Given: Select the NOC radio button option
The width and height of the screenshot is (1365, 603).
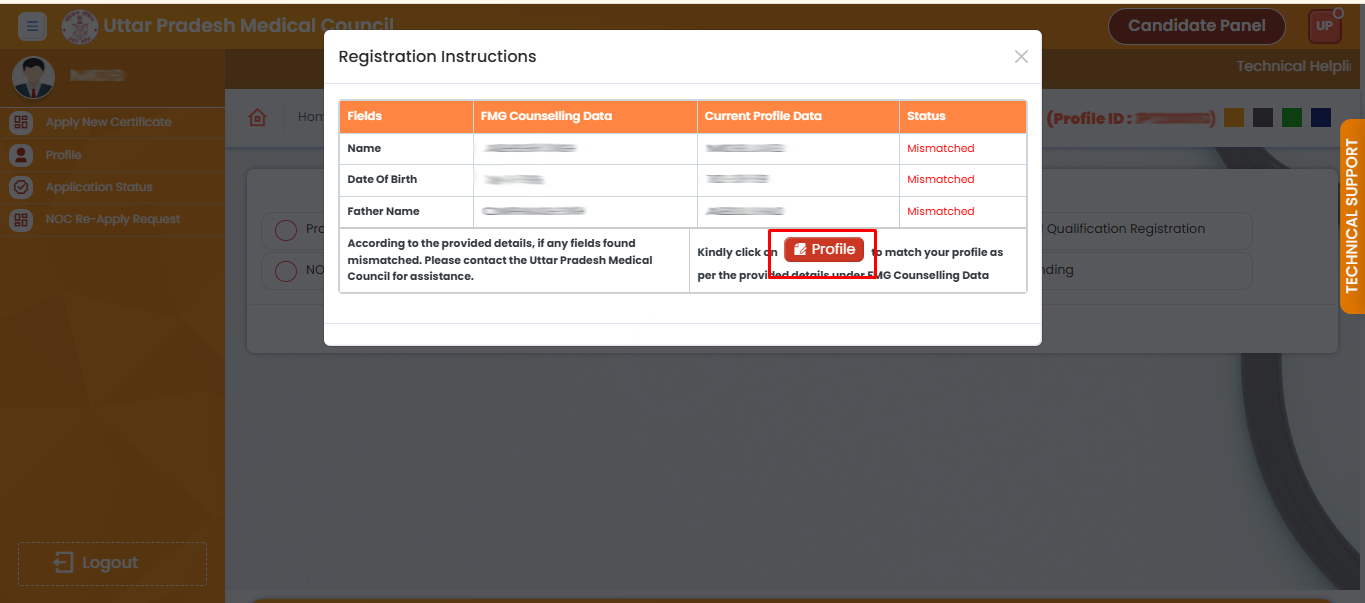Looking at the screenshot, I should click(285, 271).
